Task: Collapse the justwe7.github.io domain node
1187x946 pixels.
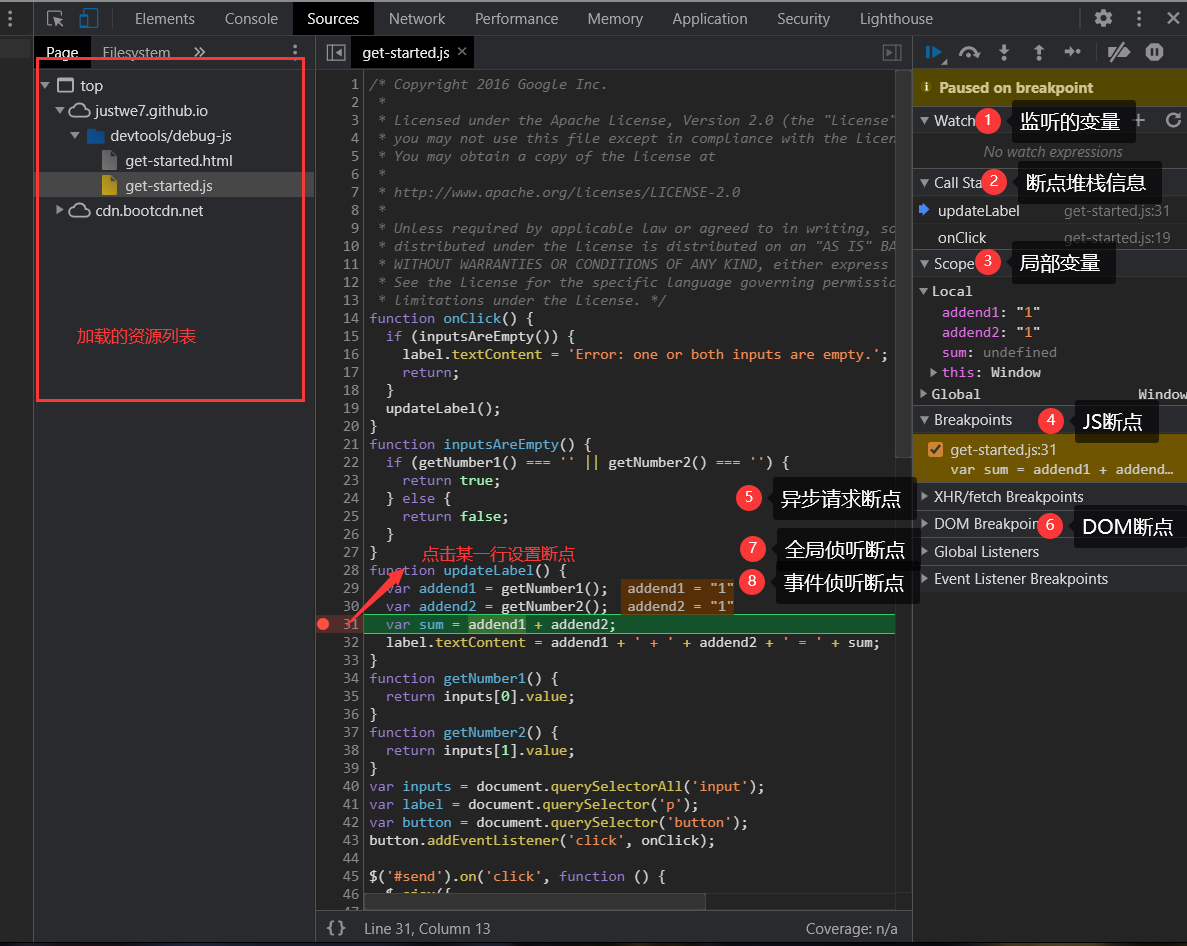Action: [60, 110]
